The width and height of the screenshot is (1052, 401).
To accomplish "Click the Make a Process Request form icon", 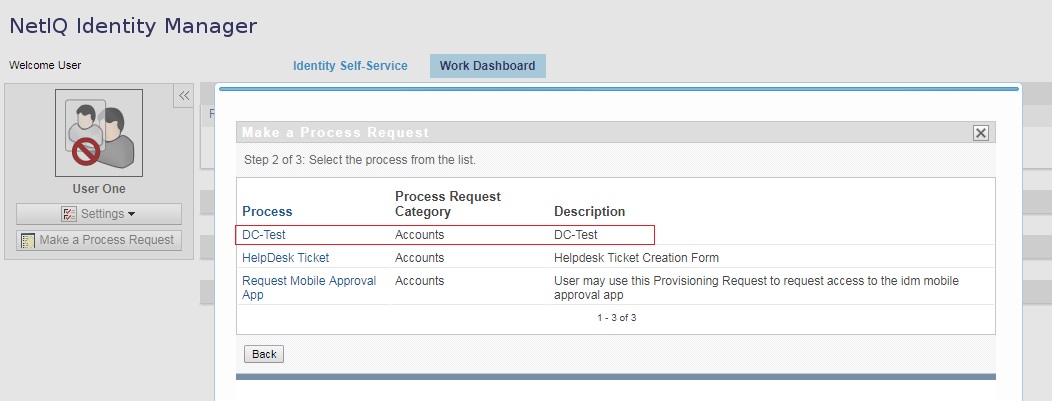I will [28, 240].
